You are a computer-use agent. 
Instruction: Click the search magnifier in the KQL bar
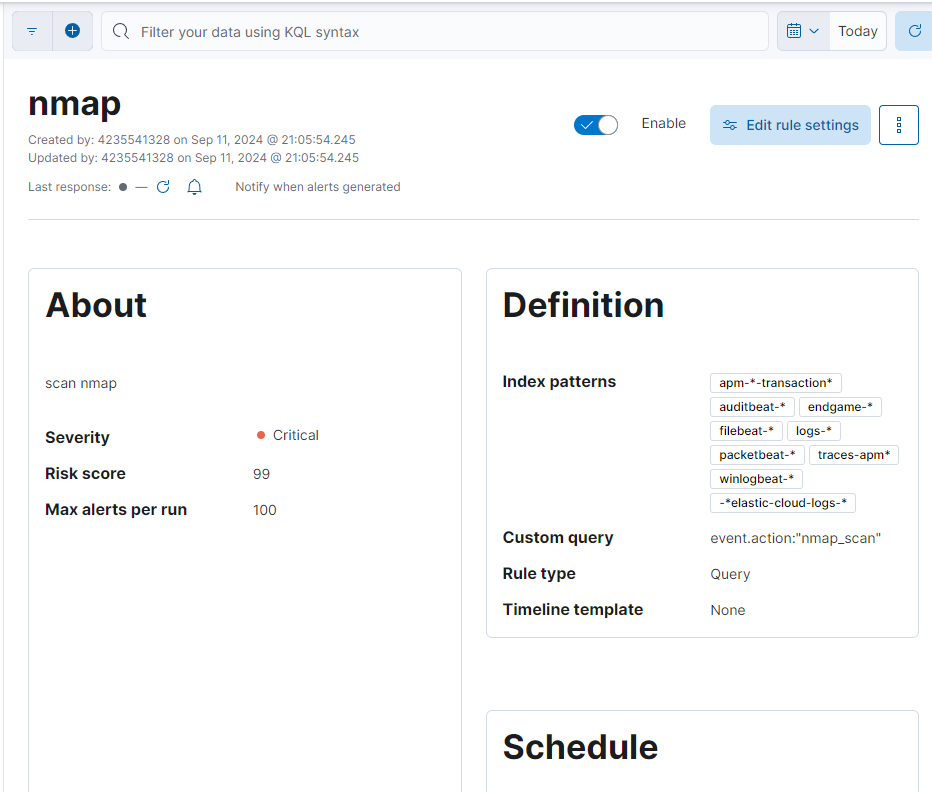click(x=120, y=31)
